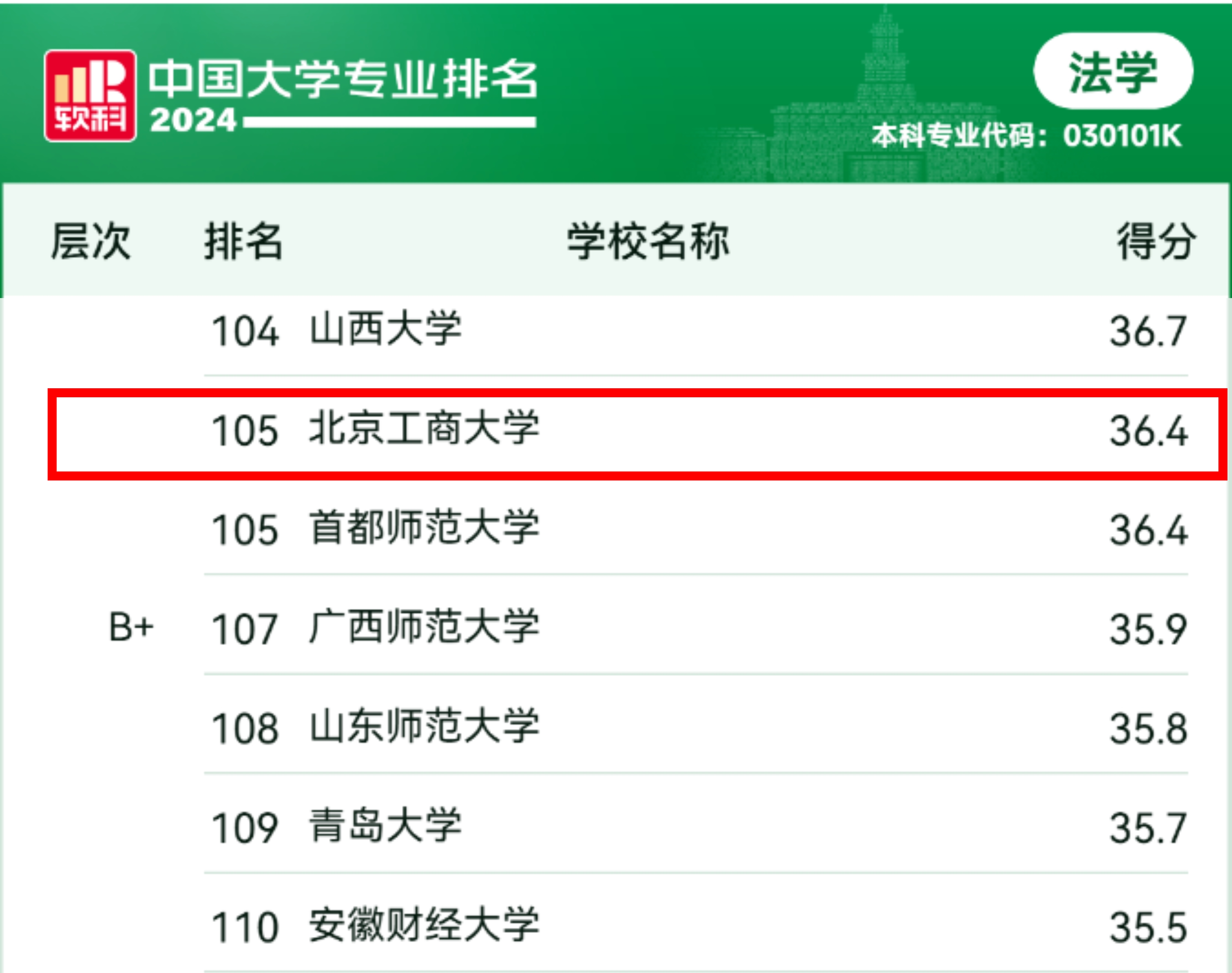Select the 层次 column header
The width and height of the screenshot is (1232, 973).
tap(91, 242)
